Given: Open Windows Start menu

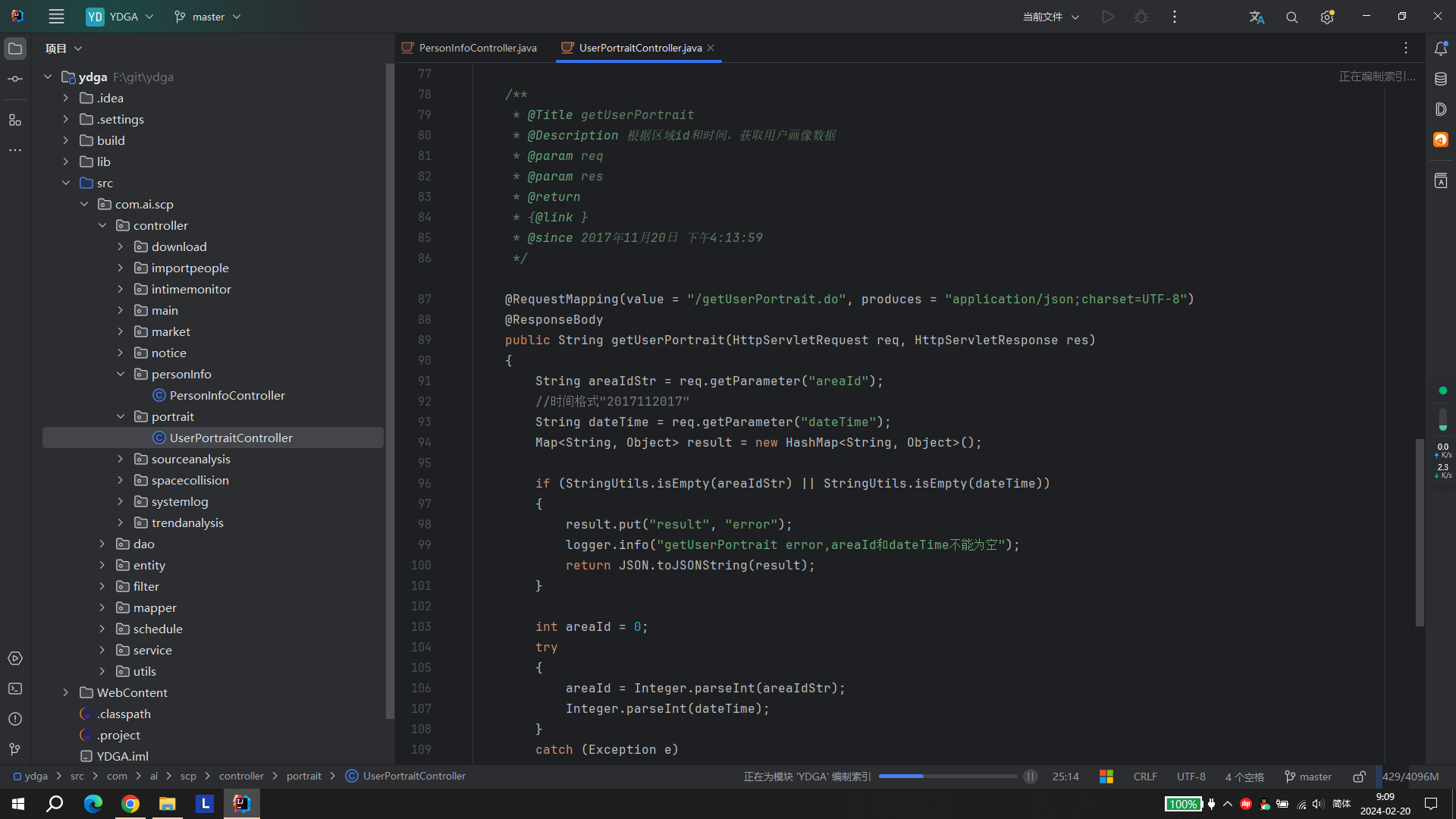Looking at the screenshot, I should (18, 804).
